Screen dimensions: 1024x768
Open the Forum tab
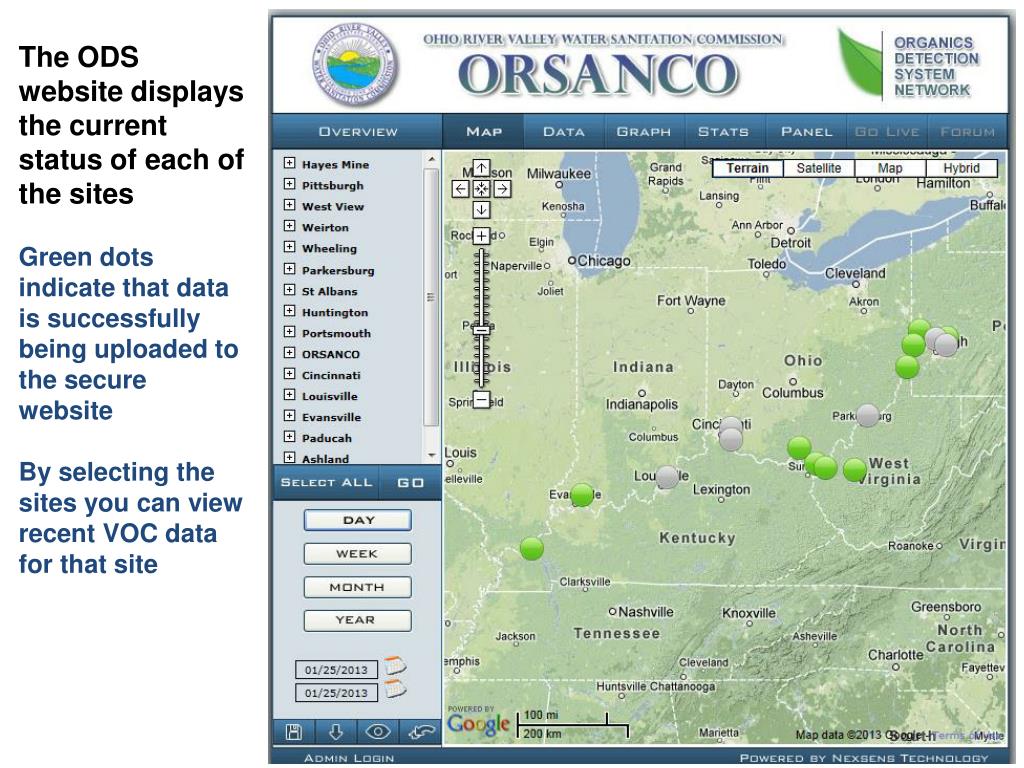click(x=967, y=132)
